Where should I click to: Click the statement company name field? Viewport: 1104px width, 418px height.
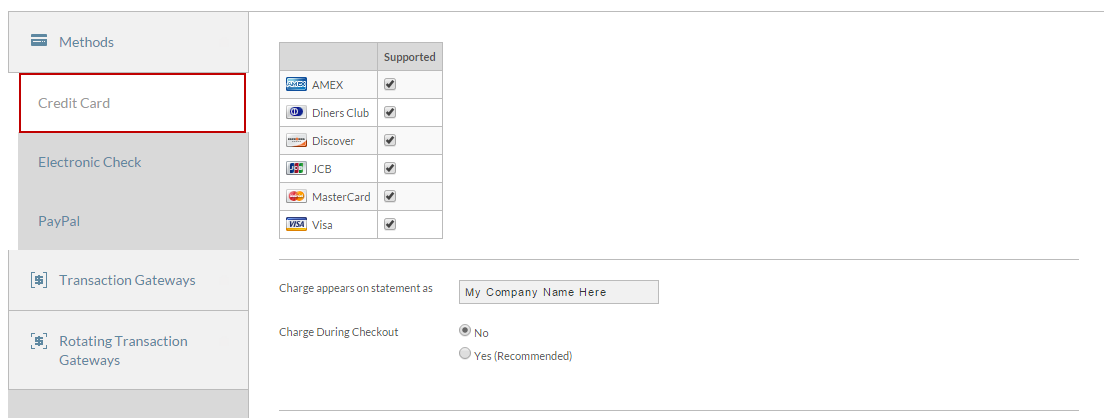click(x=558, y=292)
